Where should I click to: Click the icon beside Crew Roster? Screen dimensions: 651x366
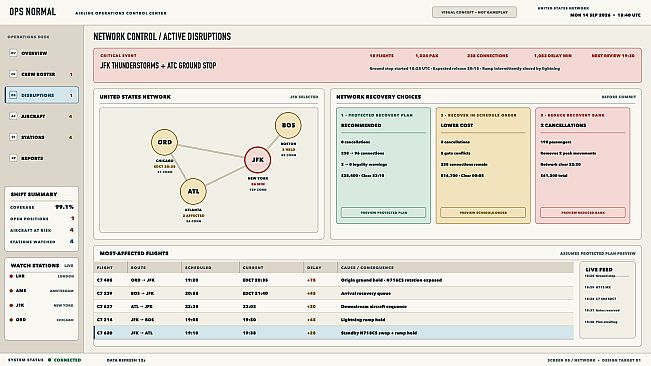pyautogui.click(x=13, y=74)
